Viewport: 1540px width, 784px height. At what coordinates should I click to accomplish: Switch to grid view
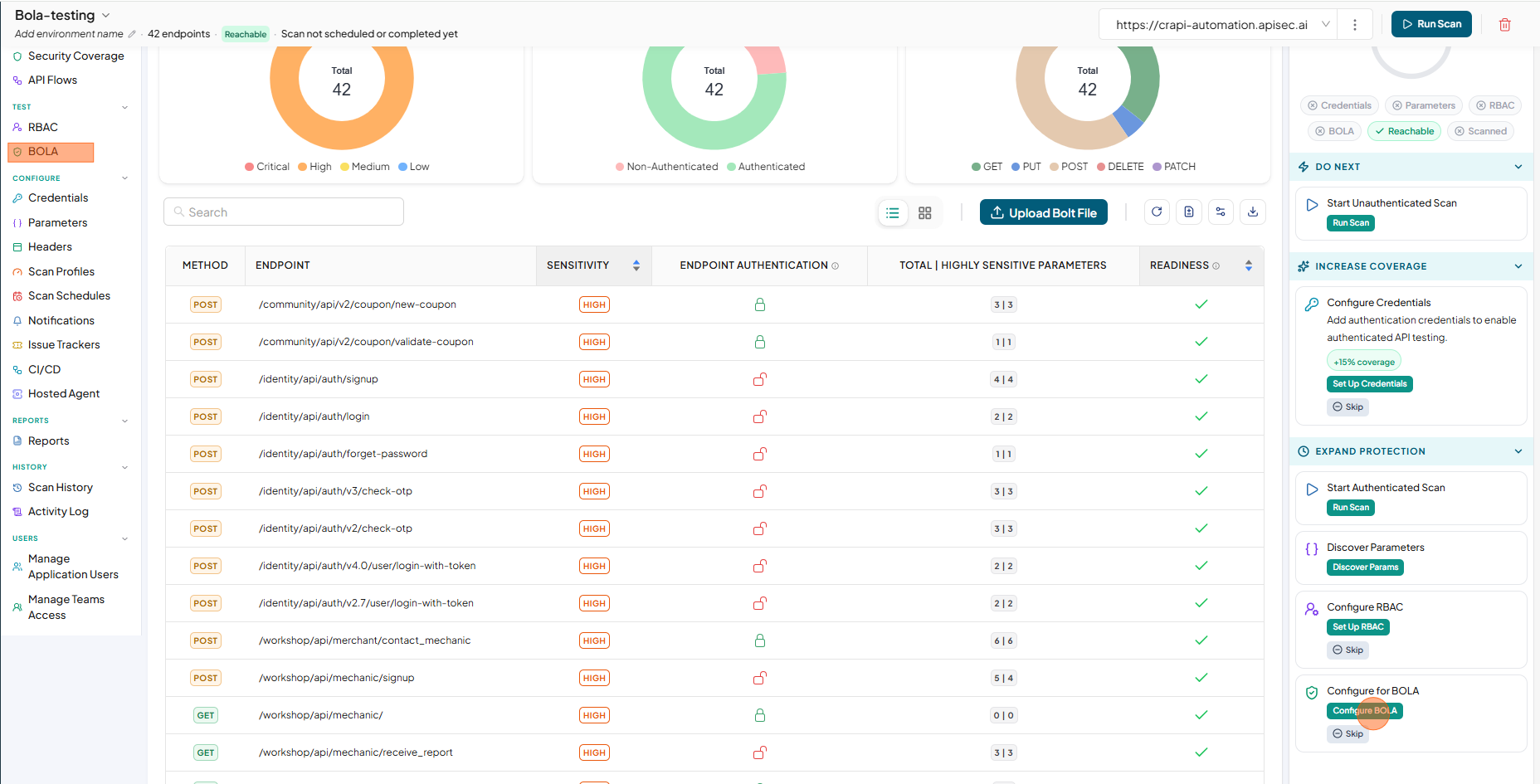coord(925,213)
